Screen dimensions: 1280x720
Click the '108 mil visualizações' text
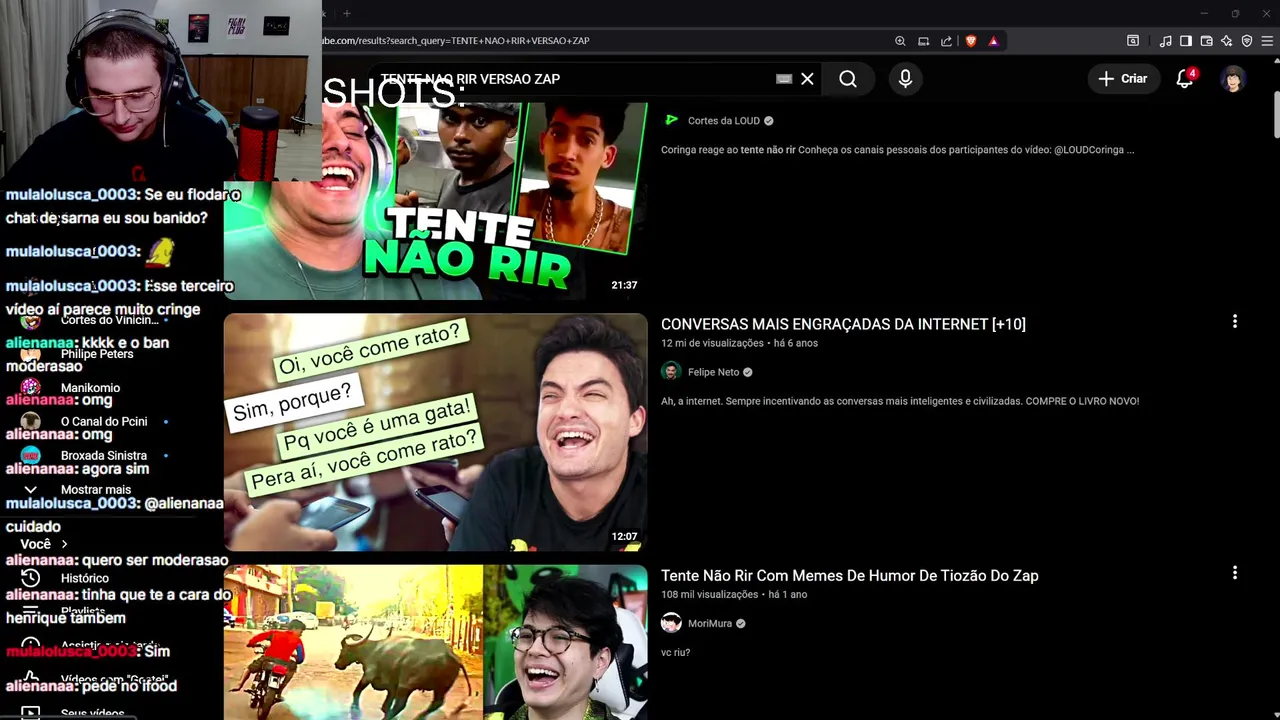[709, 595]
